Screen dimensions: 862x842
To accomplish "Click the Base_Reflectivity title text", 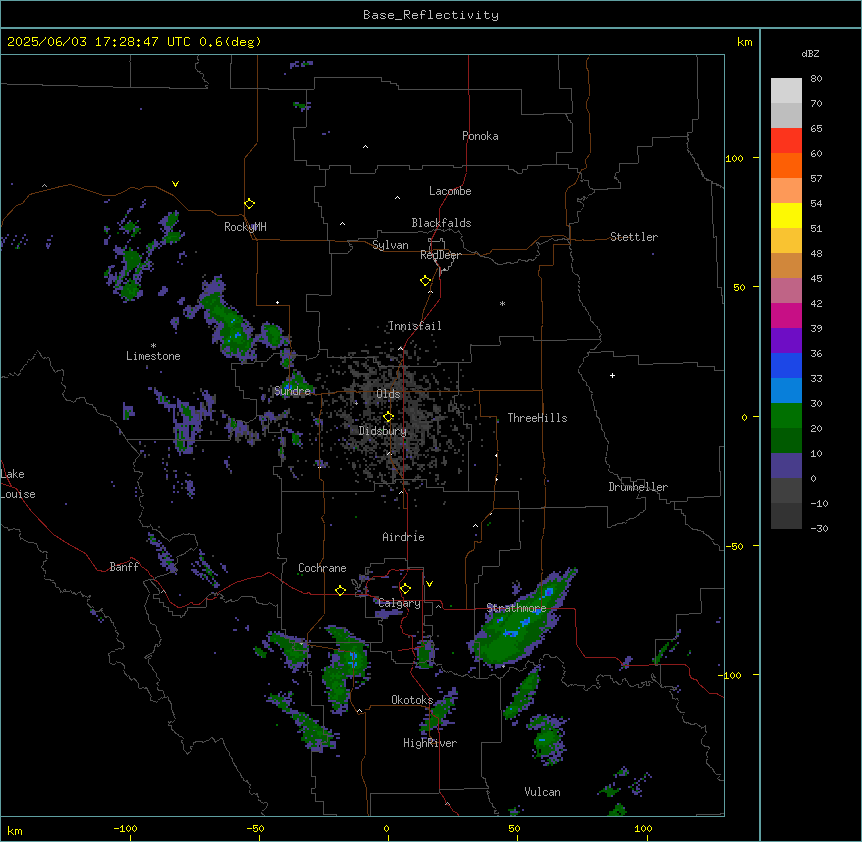I will 431,15.
